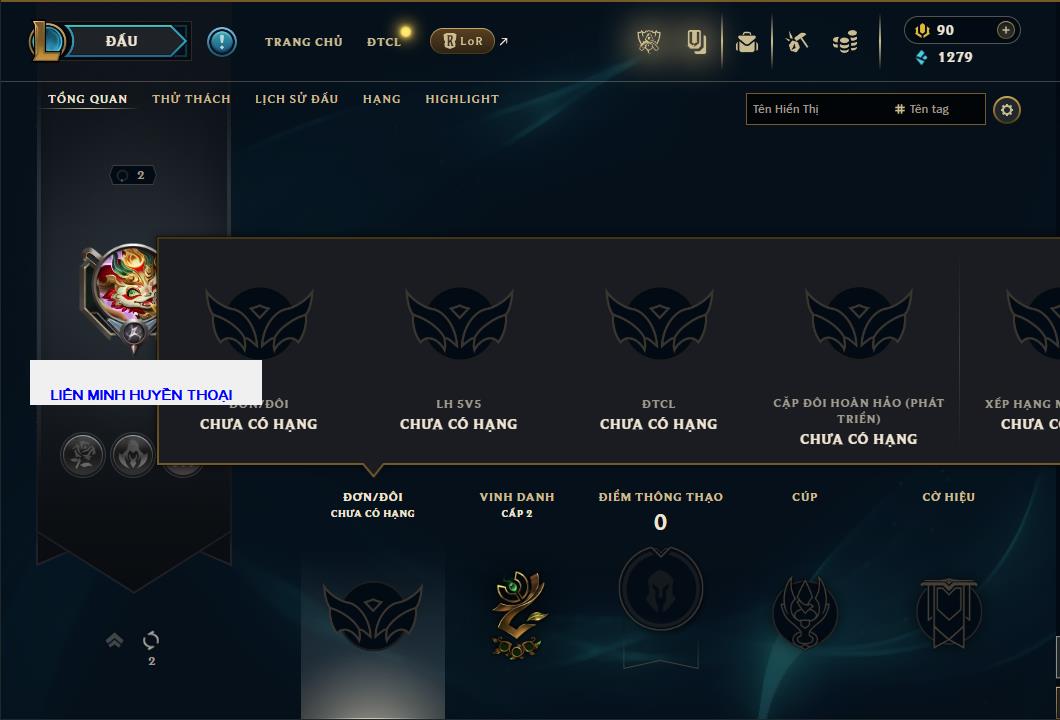Open the HIGHLIGHT tab

[x=462, y=99]
